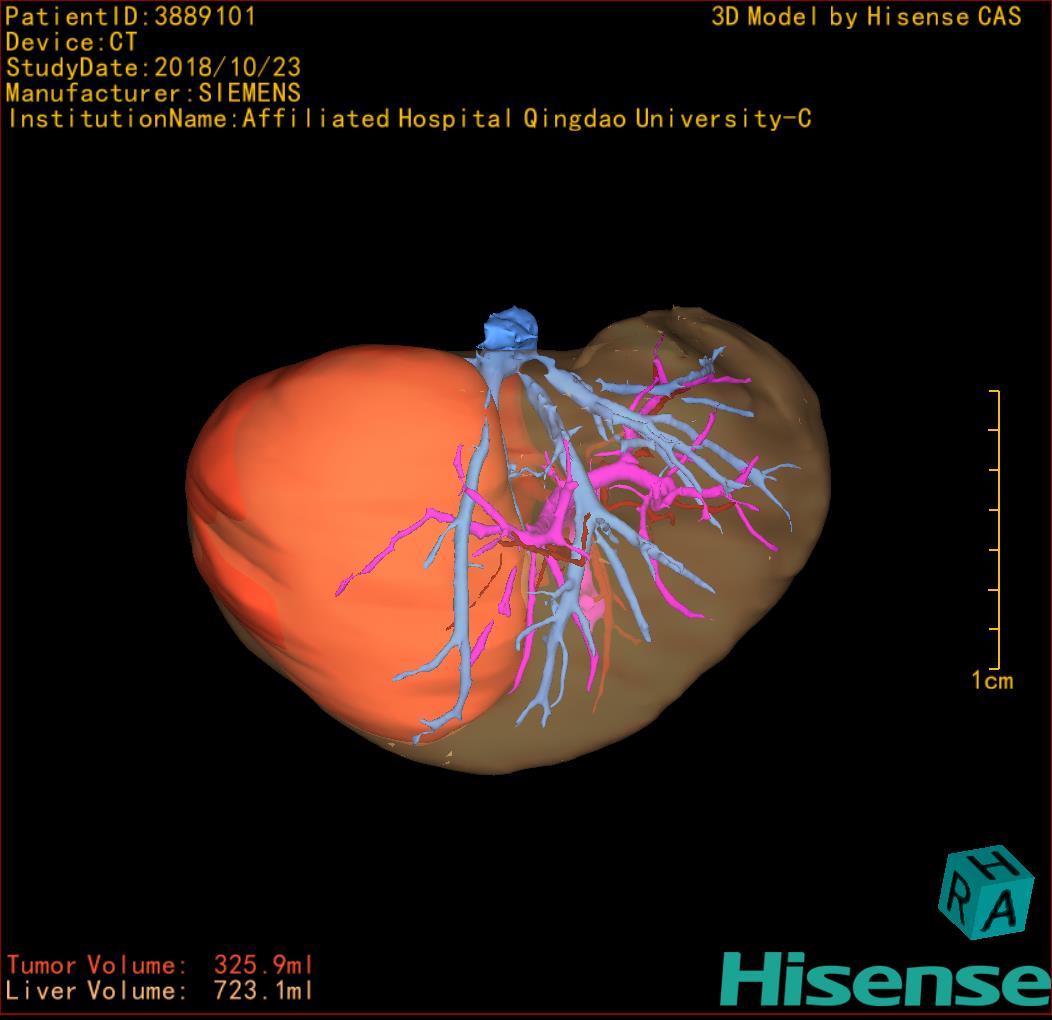Click the InstitutionName Affiliated Hospital text

pyautogui.click(x=410, y=119)
